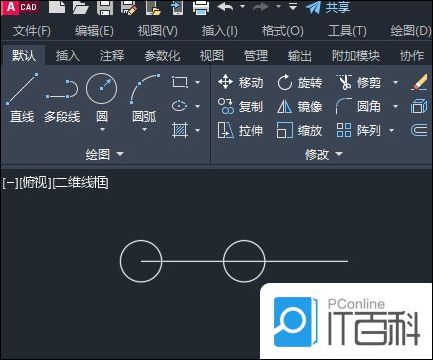
Task: Expand the 修剪 trim dropdown arrow
Action: [396, 82]
